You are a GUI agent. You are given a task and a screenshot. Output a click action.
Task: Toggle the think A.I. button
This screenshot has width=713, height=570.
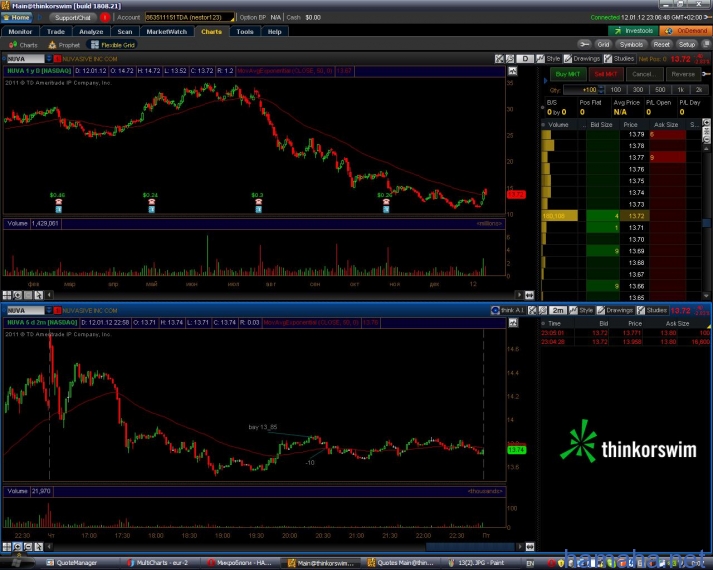(x=508, y=310)
